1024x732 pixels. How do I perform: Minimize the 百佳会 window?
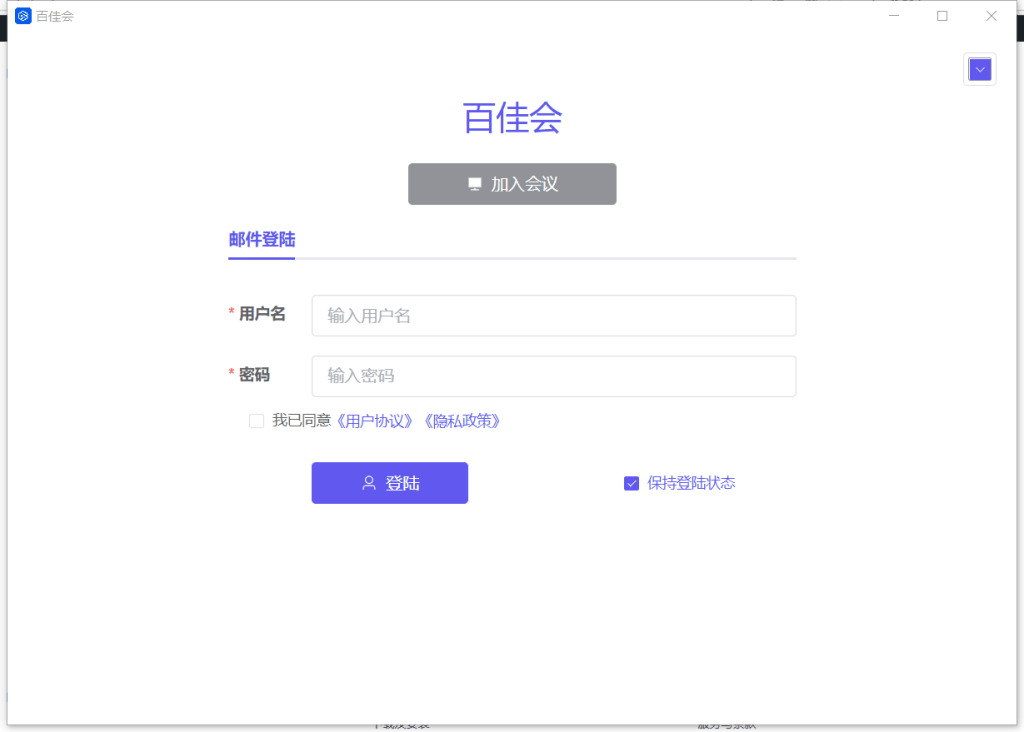[x=894, y=16]
